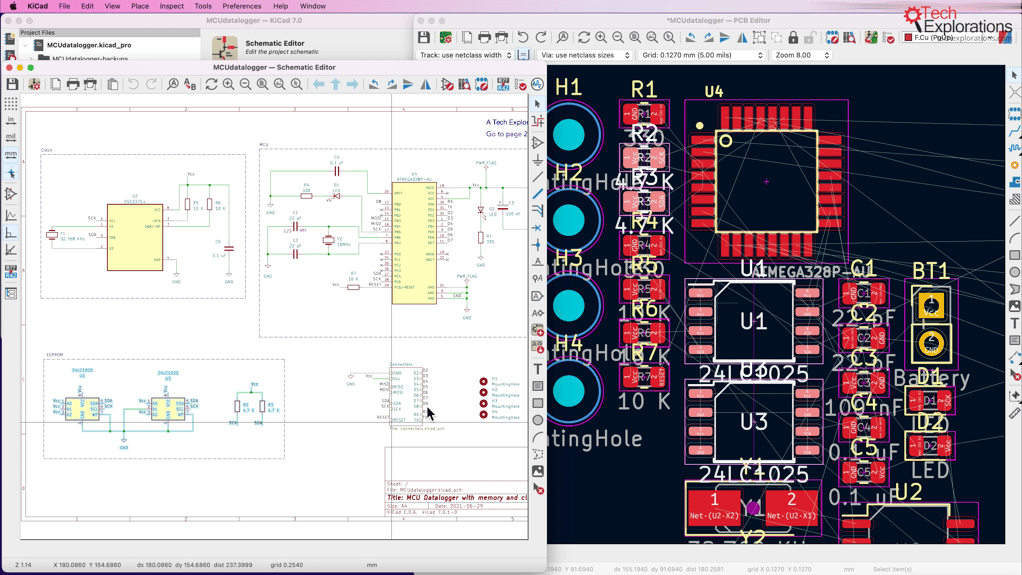Open the Inspect menu
The image size is (1022, 575).
pos(171,6)
